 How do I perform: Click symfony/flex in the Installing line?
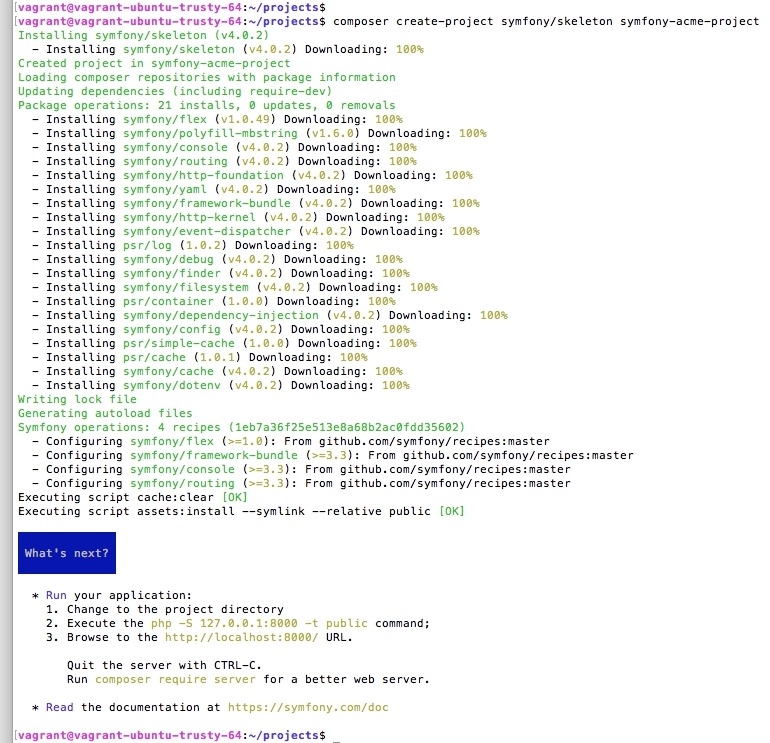click(165, 119)
